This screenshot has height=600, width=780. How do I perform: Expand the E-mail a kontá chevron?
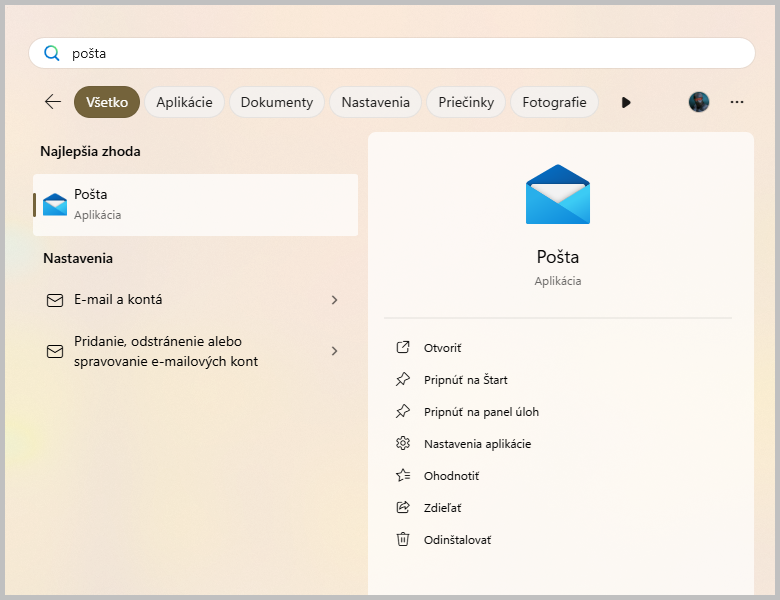click(x=334, y=300)
